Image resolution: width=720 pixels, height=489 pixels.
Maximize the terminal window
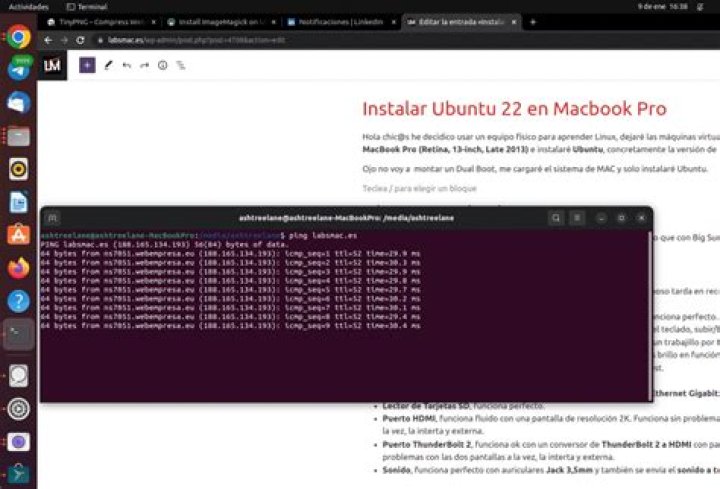pos(621,218)
